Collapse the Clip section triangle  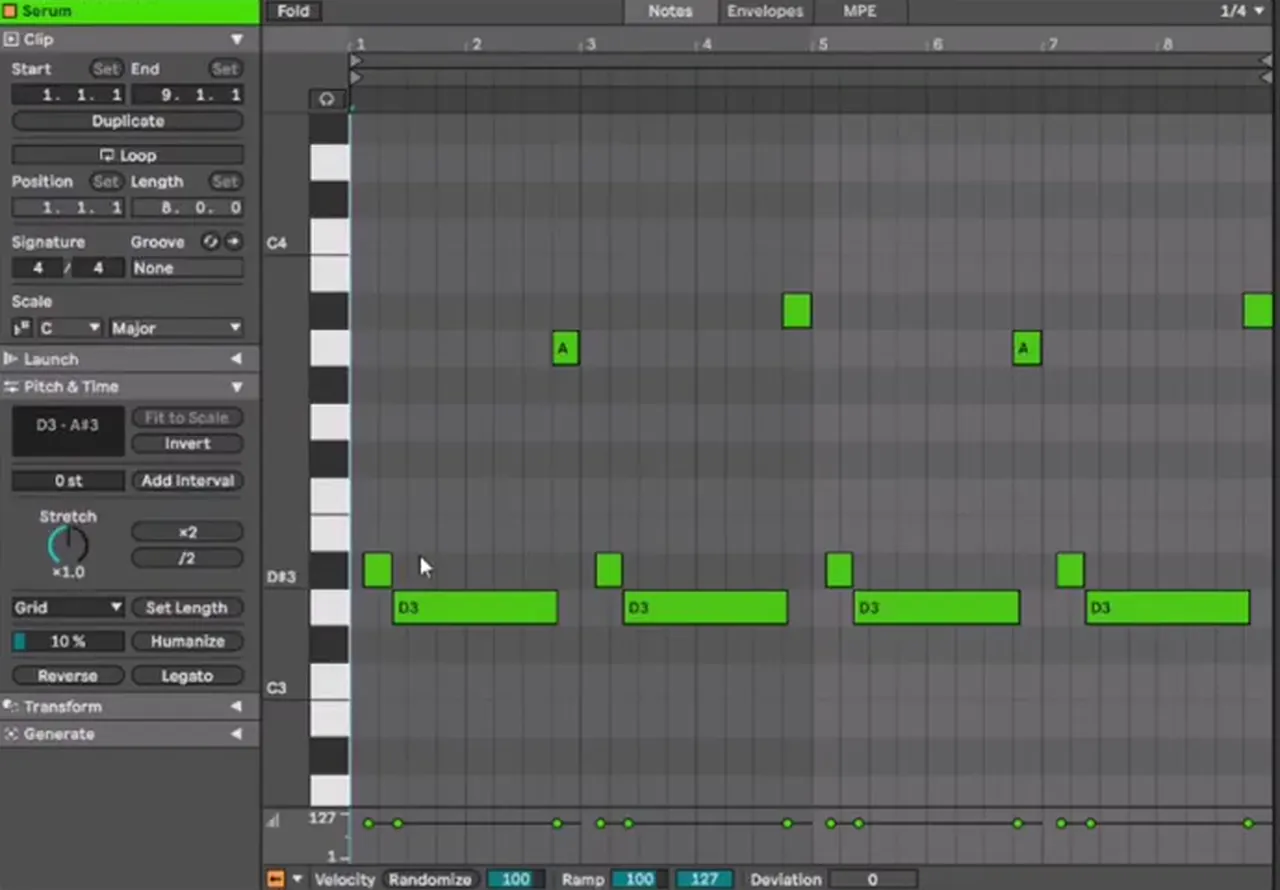point(237,39)
